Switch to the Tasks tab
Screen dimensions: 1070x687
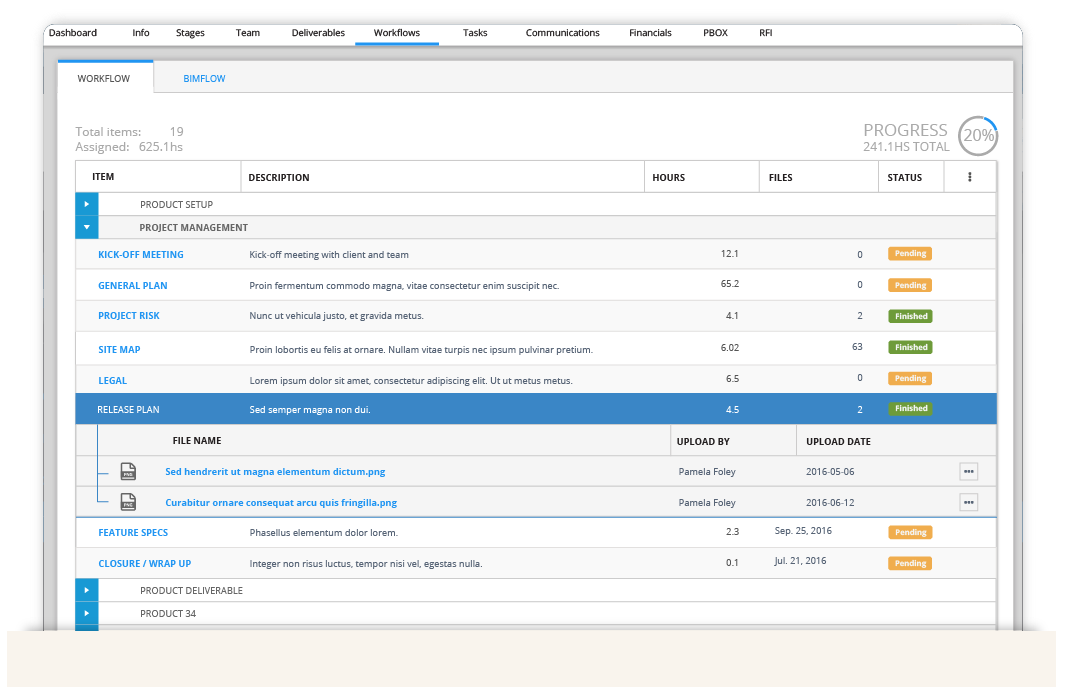point(475,33)
